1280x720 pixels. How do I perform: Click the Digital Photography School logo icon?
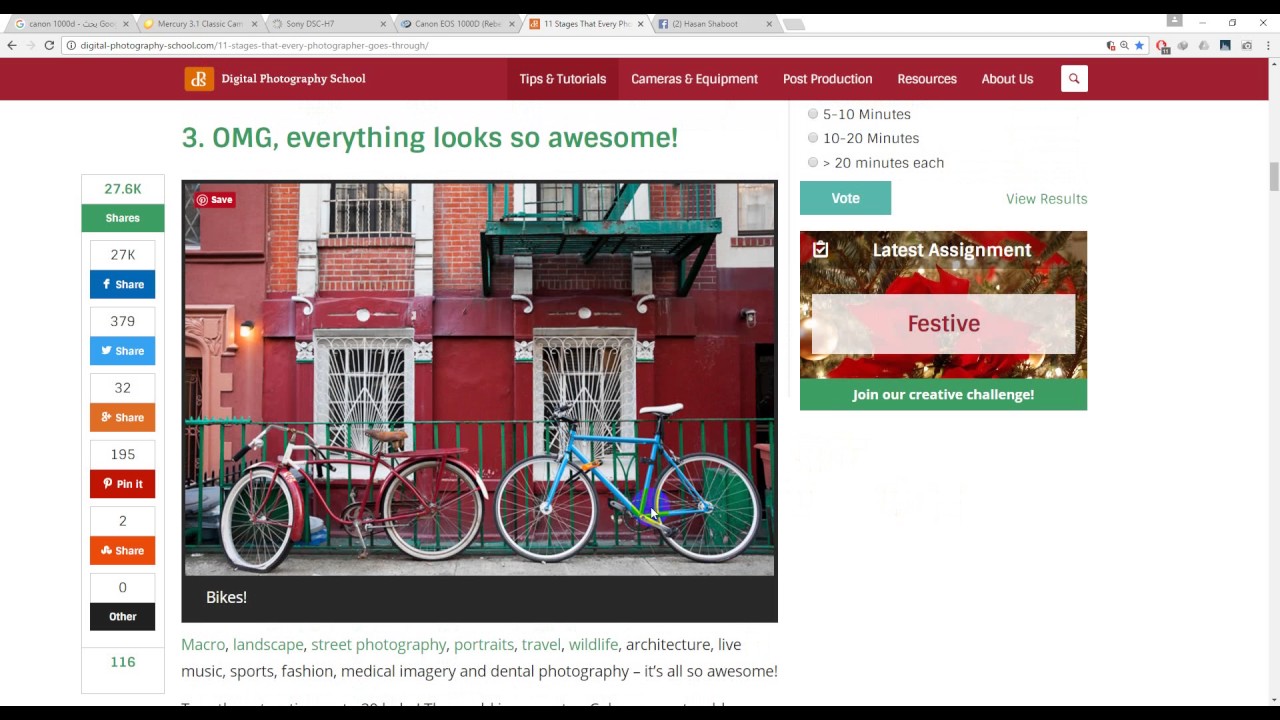(199, 79)
